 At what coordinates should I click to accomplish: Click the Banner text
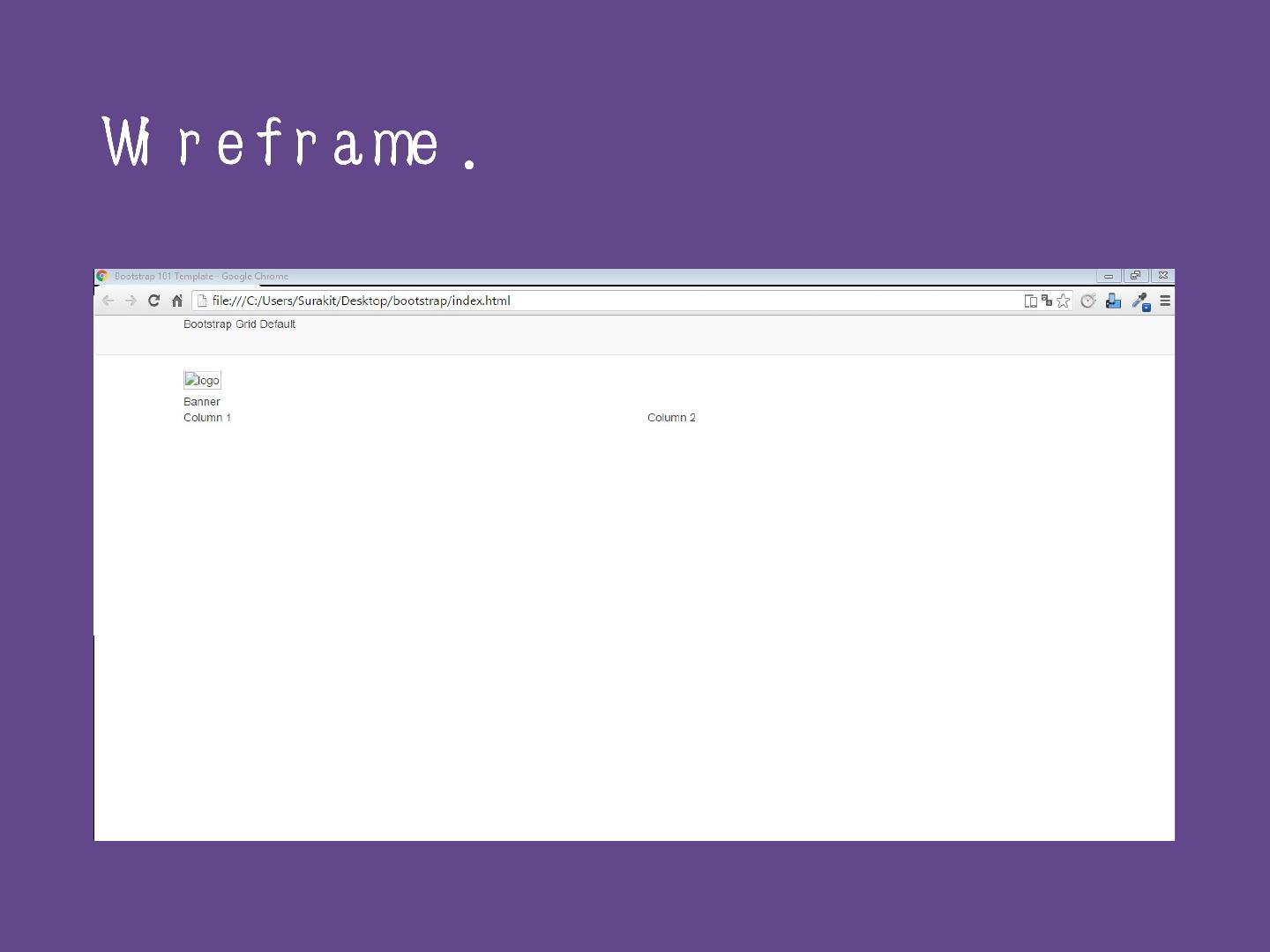[x=202, y=402]
